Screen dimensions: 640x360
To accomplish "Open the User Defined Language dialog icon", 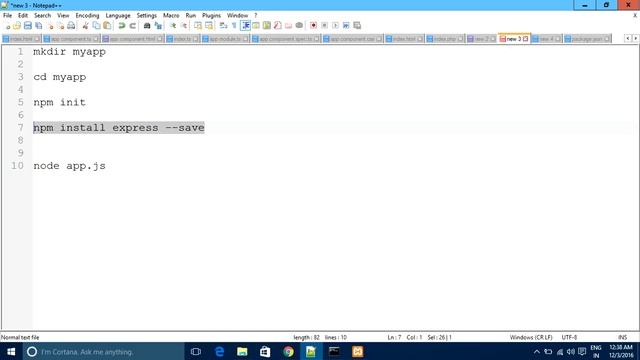I will click(x=256, y=26).
